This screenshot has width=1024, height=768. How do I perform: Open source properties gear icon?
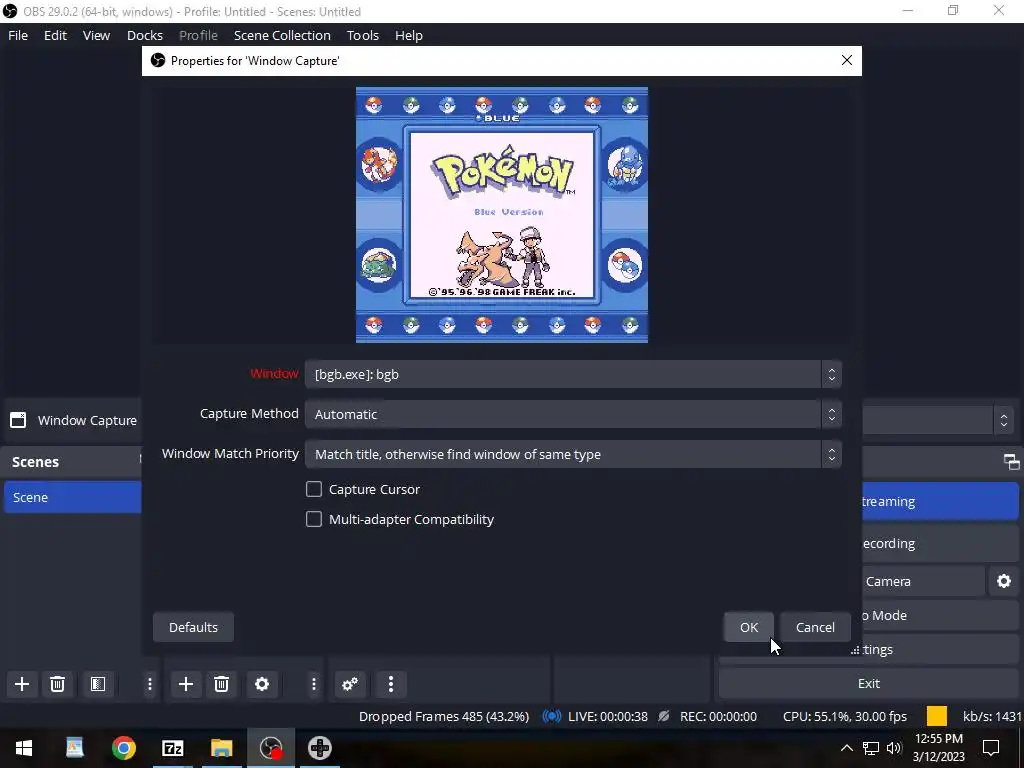pyautogui.click(x=262, y=684)
